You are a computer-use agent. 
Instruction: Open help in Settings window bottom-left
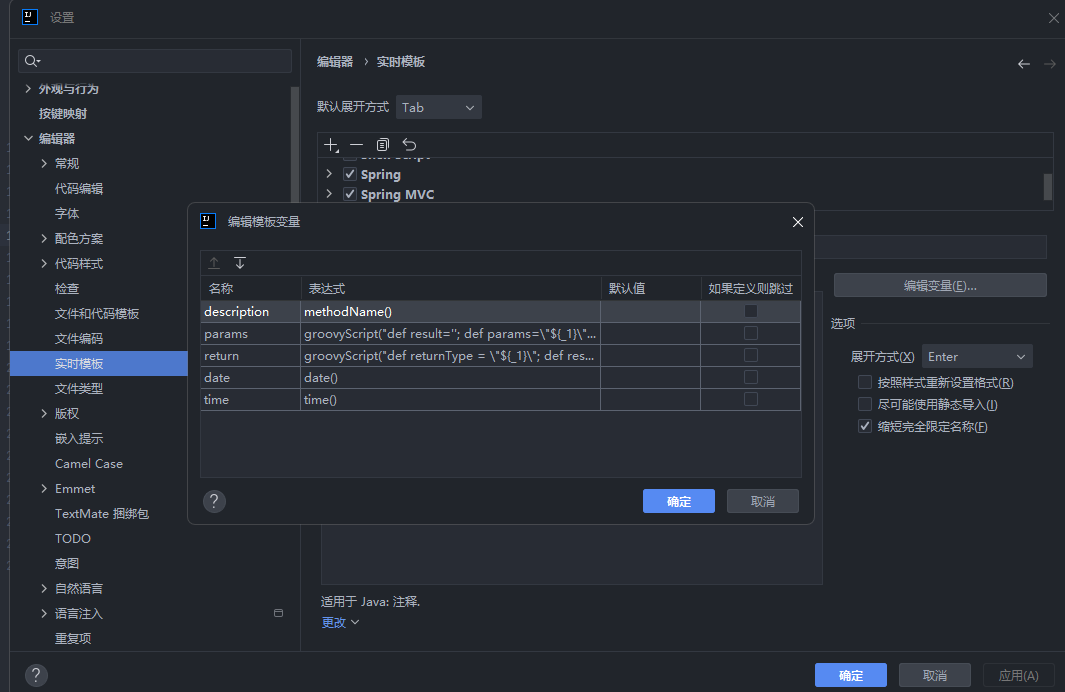[36, 675]
